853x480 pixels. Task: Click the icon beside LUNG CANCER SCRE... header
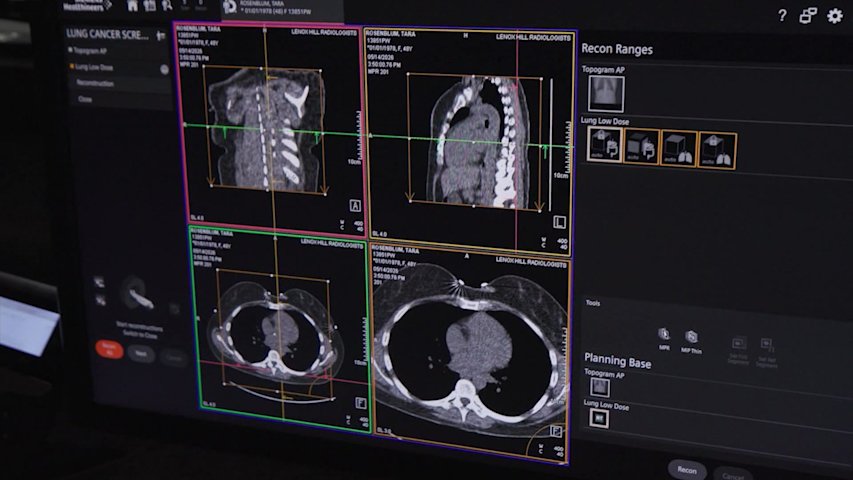pos(160,36)
